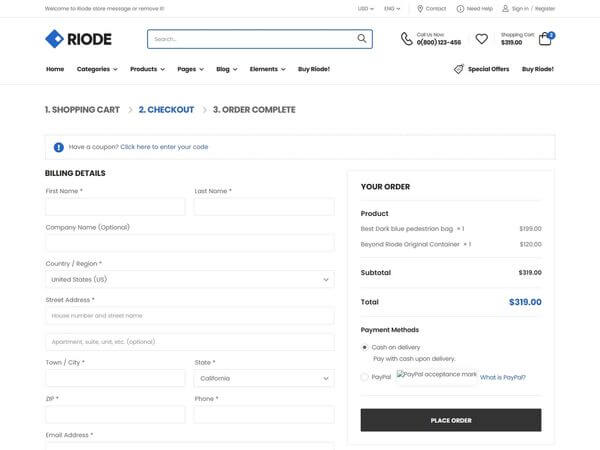Select Cash on delivery payment option
The width and height of the screenshot is (600, 450).
364,347
